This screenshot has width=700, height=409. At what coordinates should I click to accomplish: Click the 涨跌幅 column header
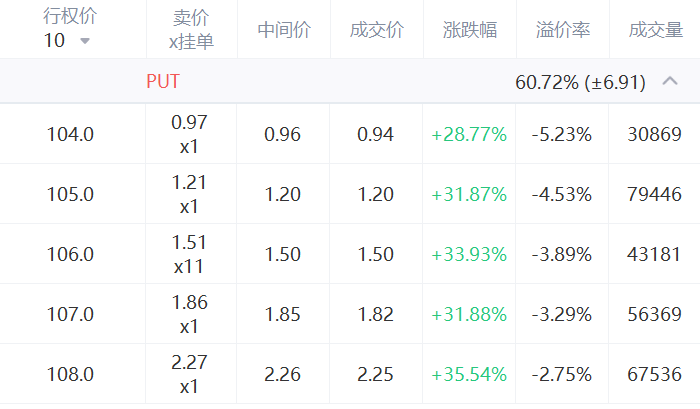pos(470,30)
